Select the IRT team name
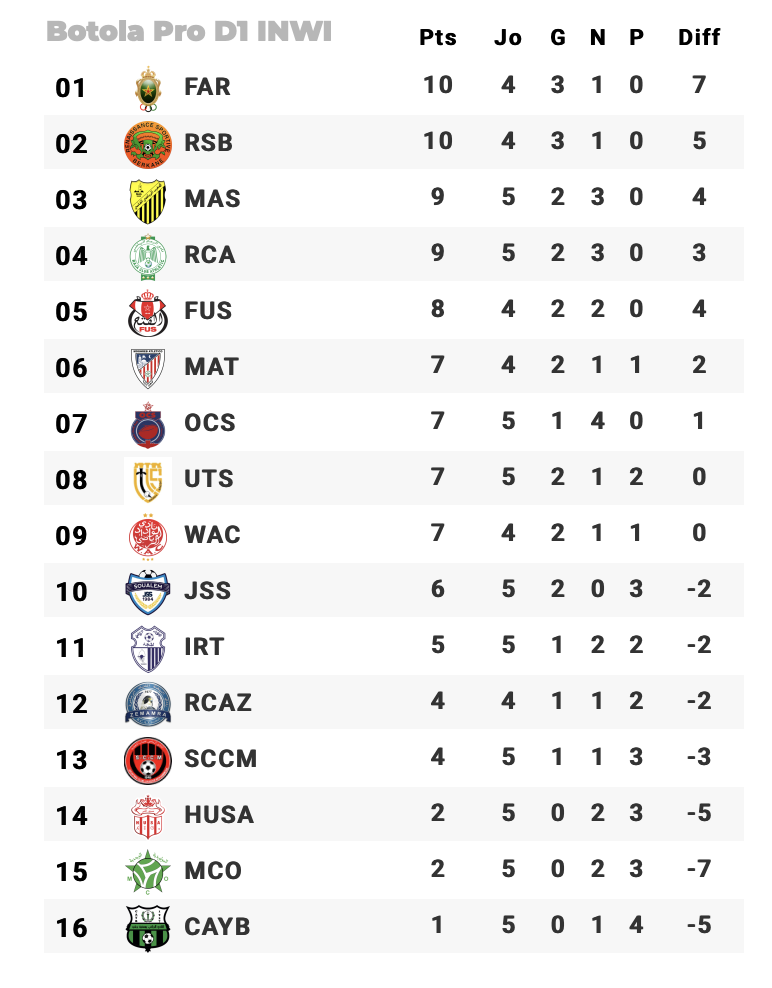 pos(204,647)
